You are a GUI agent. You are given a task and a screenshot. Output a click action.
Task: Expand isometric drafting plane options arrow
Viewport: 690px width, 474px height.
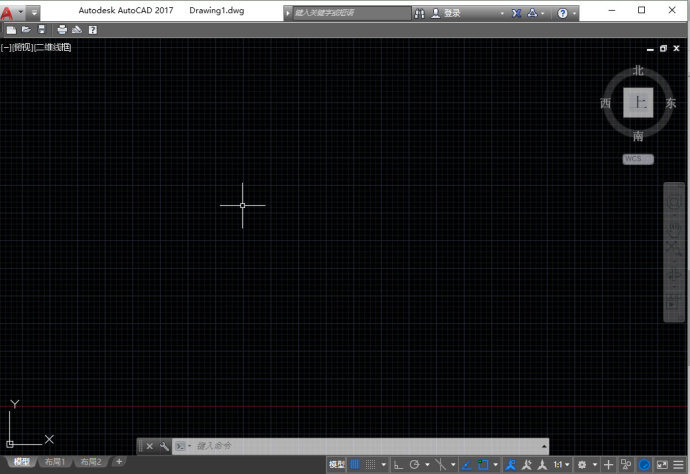point(453,464)
